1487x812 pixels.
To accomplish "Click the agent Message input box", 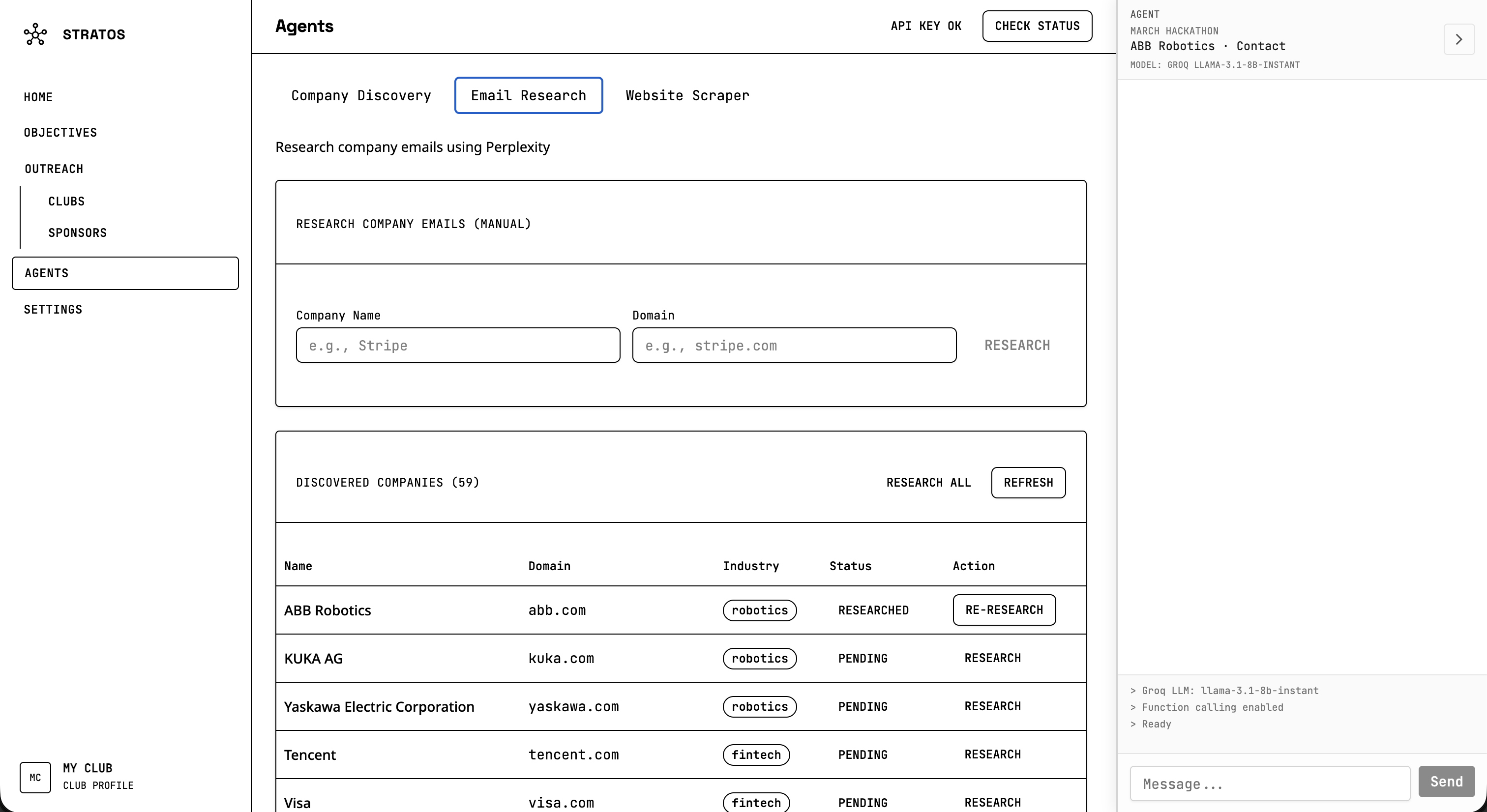I will coord(1269,783).
